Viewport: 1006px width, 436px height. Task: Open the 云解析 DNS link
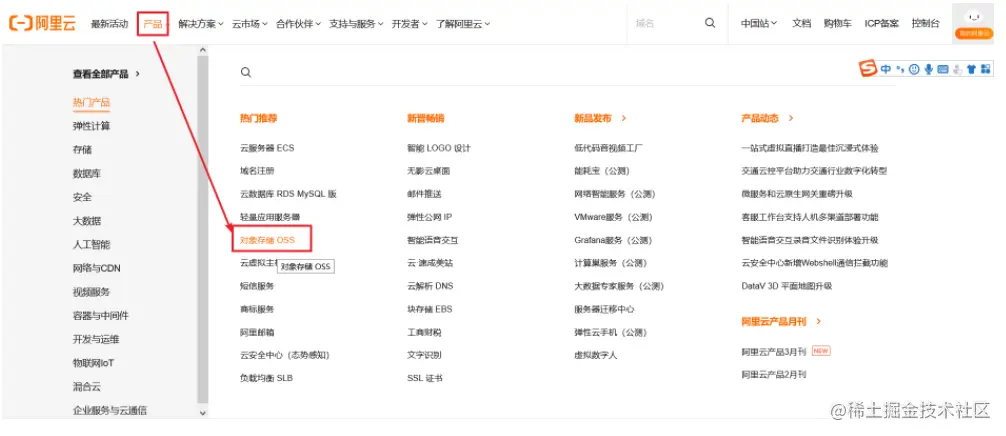click(430, 286)
